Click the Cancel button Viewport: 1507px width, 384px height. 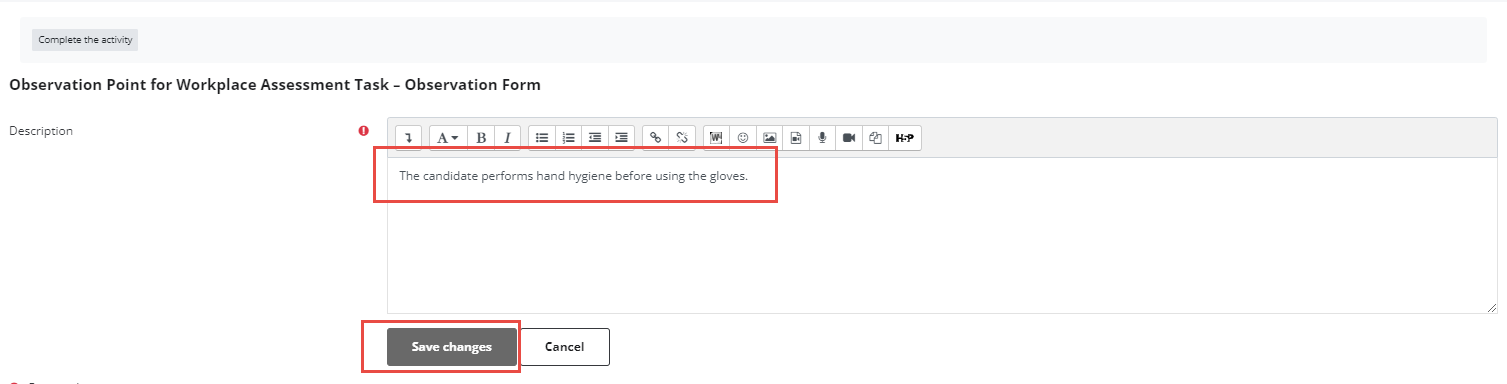[x=565, y=347]
